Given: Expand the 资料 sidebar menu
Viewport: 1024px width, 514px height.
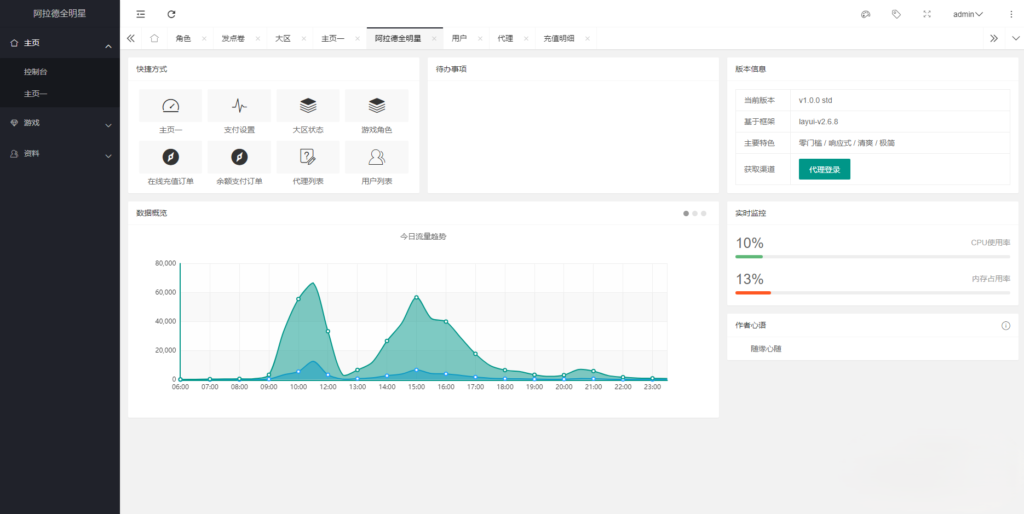Looking at the screenshot, I should coord(59,154).
